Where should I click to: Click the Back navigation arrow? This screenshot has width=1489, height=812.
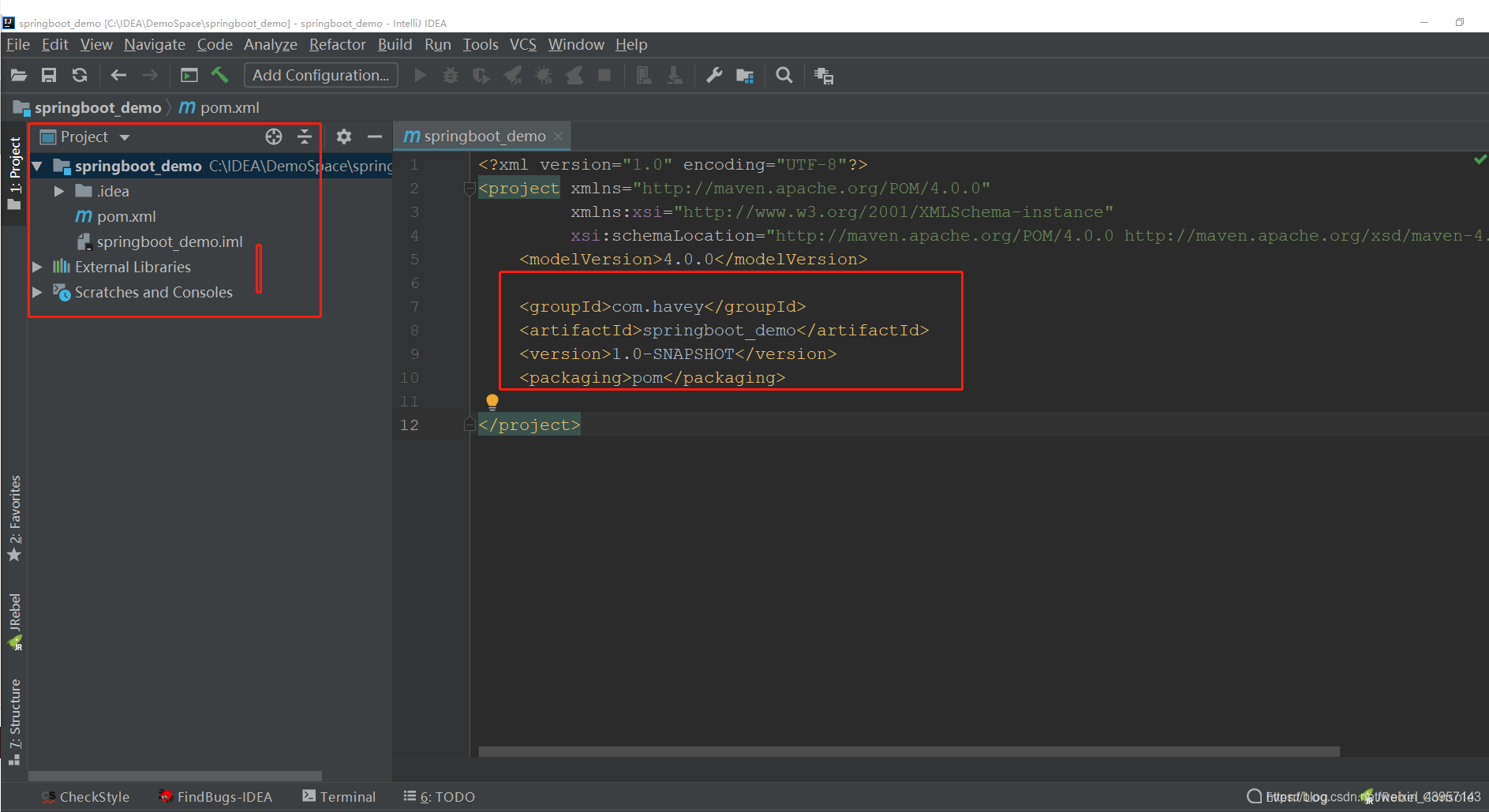pos(119,76)
